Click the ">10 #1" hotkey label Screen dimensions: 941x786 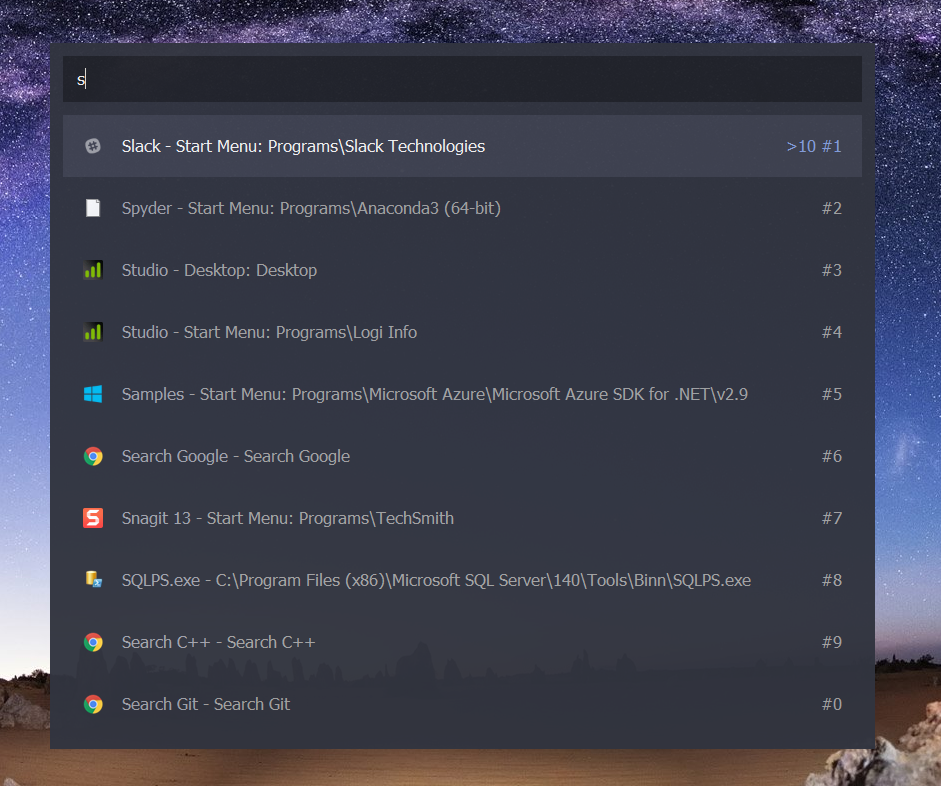tap(814, 146)
